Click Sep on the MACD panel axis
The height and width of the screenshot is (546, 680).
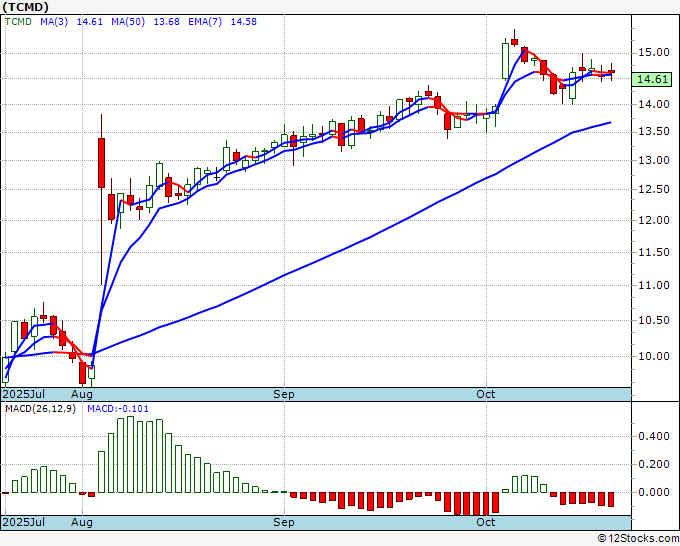tap(284, 523)
